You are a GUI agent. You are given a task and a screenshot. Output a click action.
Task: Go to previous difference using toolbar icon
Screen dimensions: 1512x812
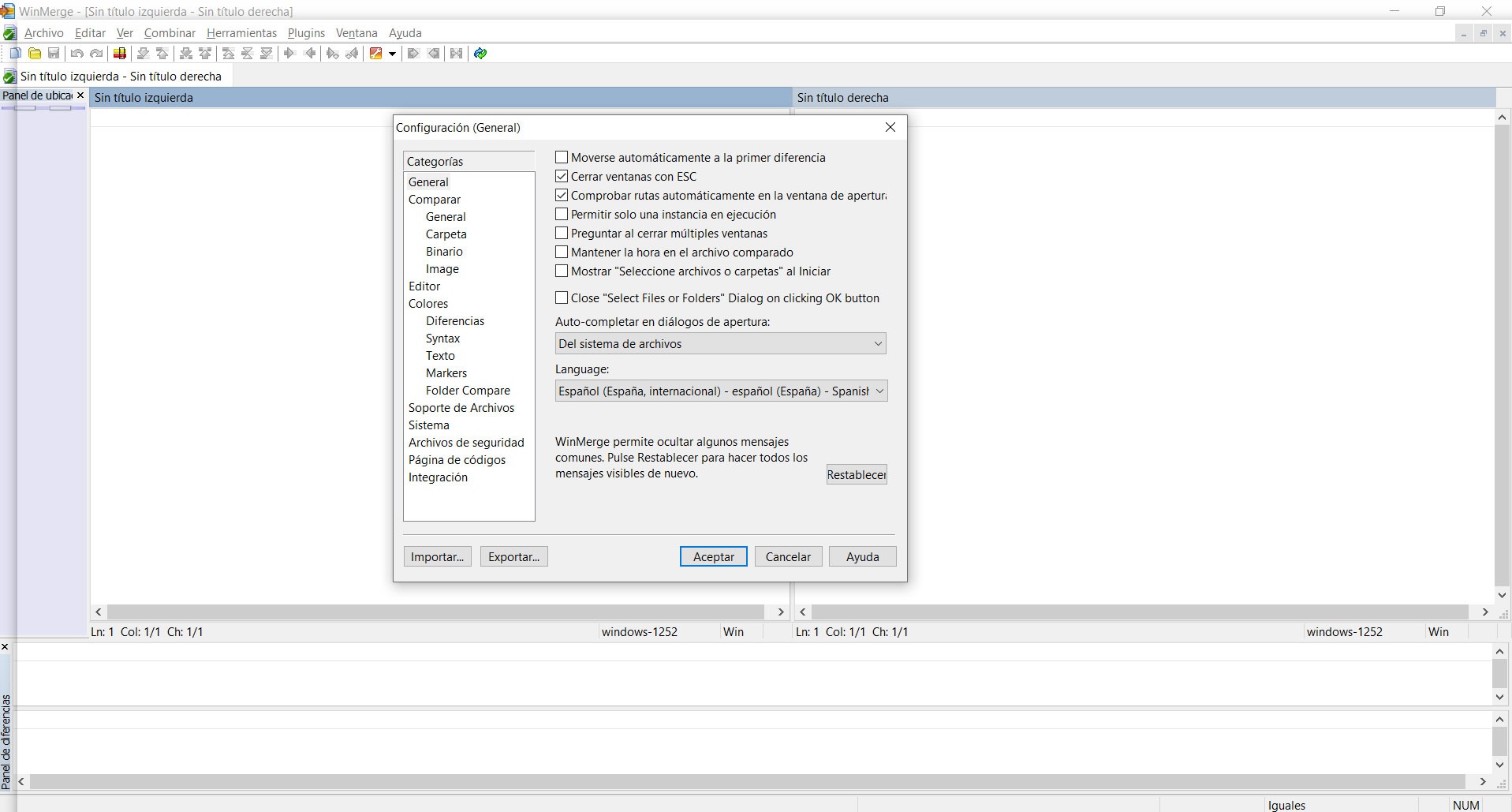point(162,54)
